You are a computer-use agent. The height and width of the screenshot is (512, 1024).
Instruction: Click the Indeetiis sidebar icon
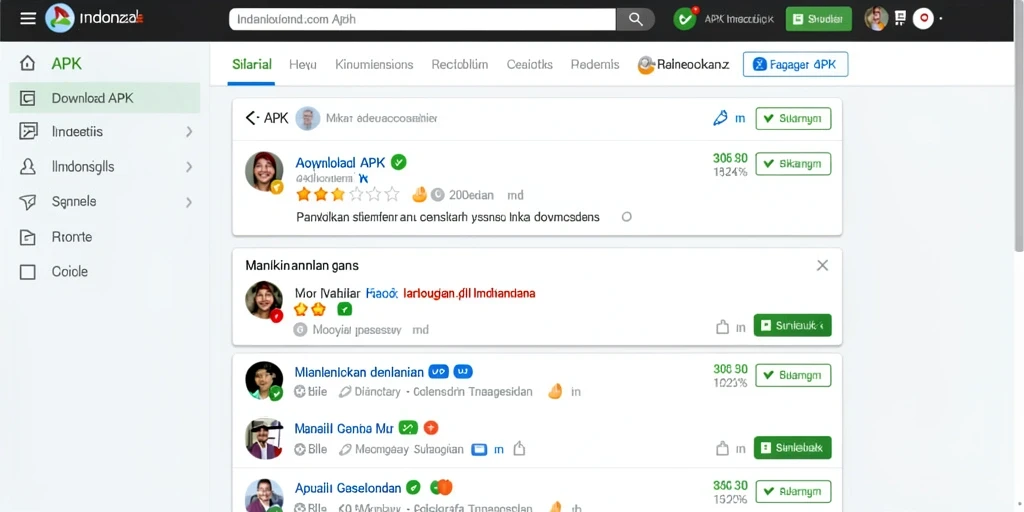coord(27,132)
